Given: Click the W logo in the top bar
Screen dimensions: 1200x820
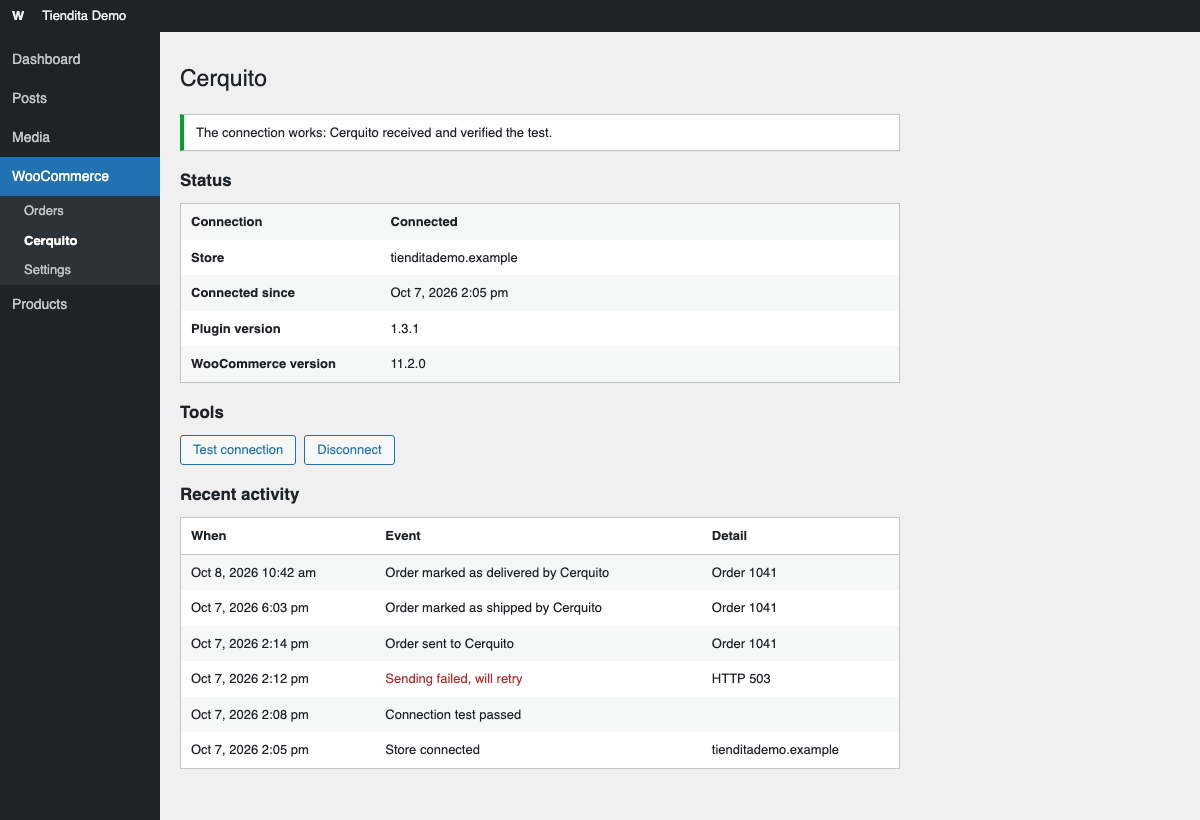Looking at the screenshot, I should (18, 16).
